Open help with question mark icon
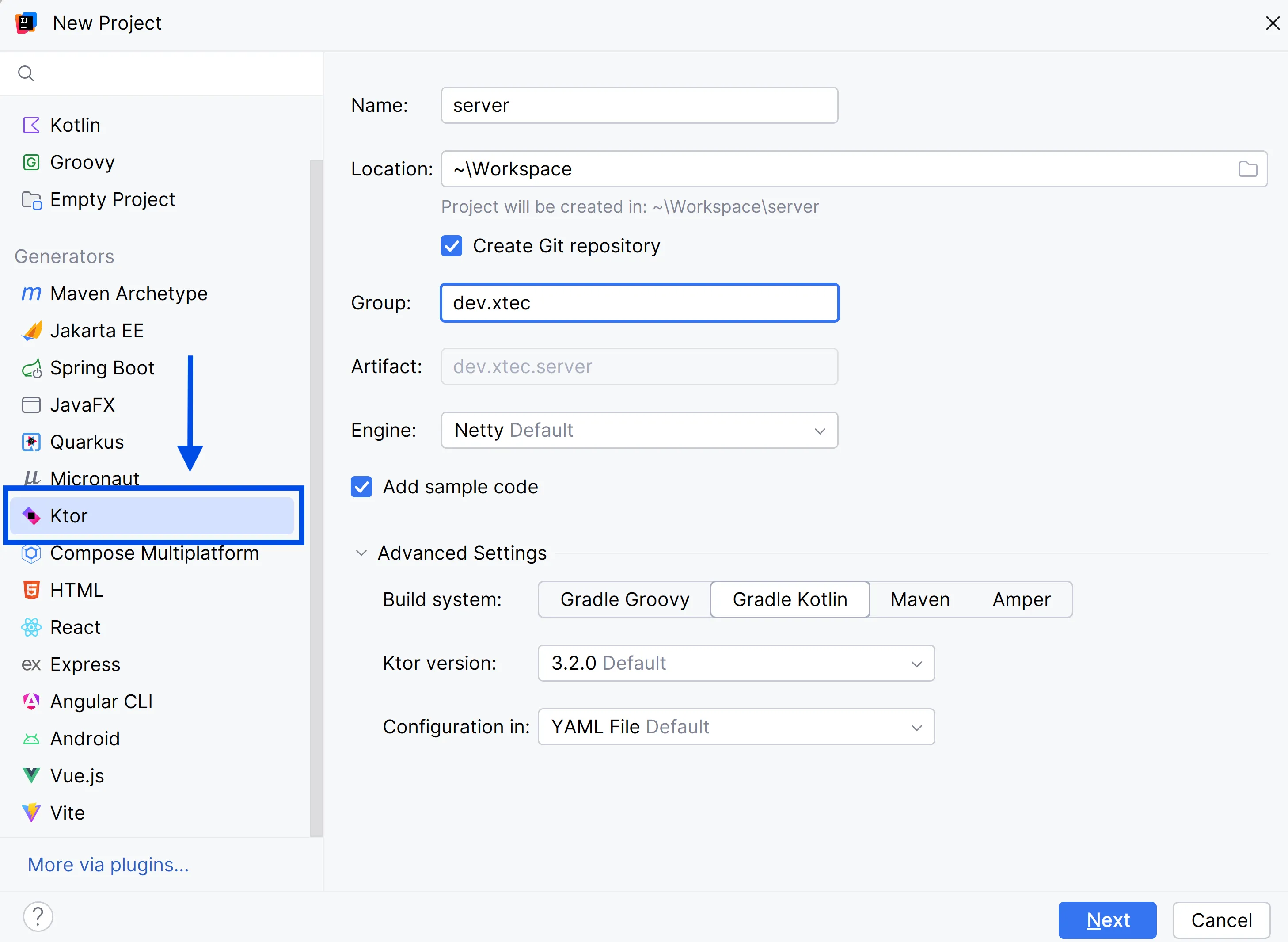 click(38, 917)
